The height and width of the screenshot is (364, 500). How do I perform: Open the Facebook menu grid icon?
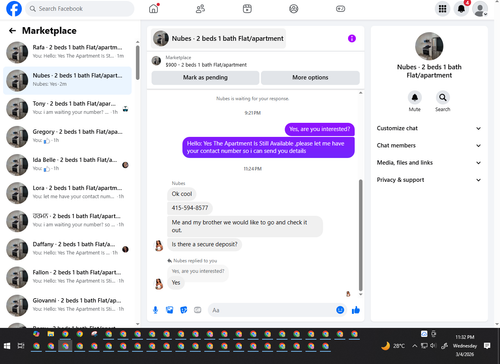click(x=442, y=9)
